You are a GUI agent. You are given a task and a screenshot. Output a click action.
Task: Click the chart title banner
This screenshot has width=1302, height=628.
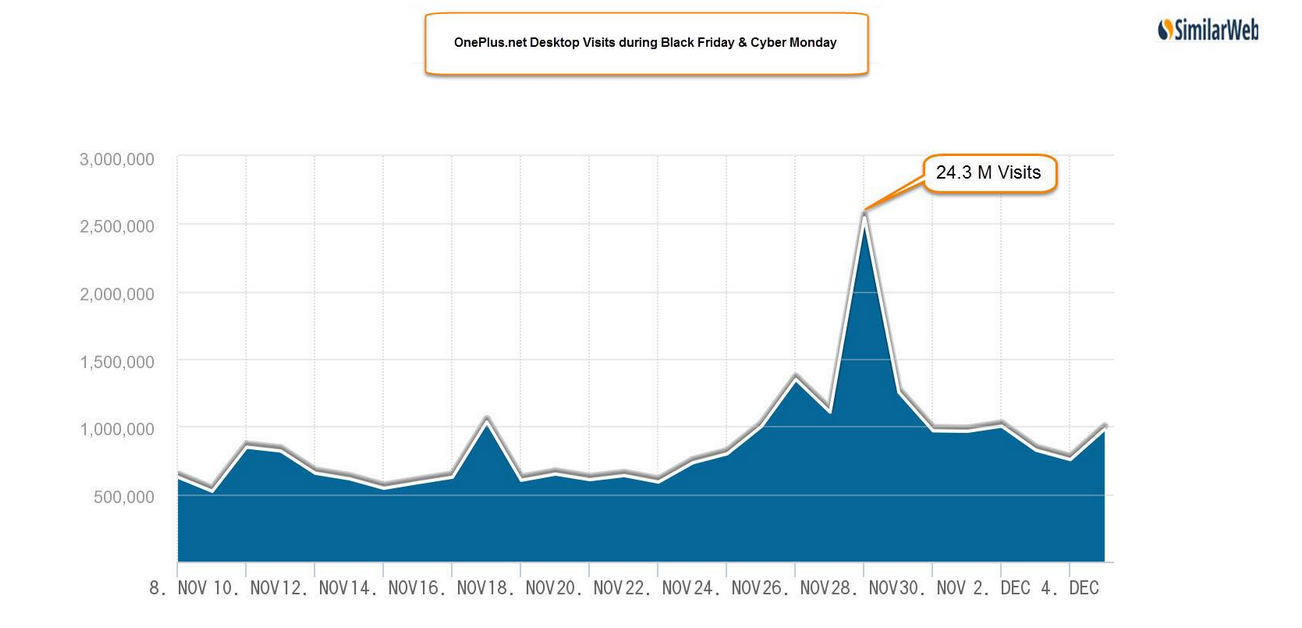(646, 43)
